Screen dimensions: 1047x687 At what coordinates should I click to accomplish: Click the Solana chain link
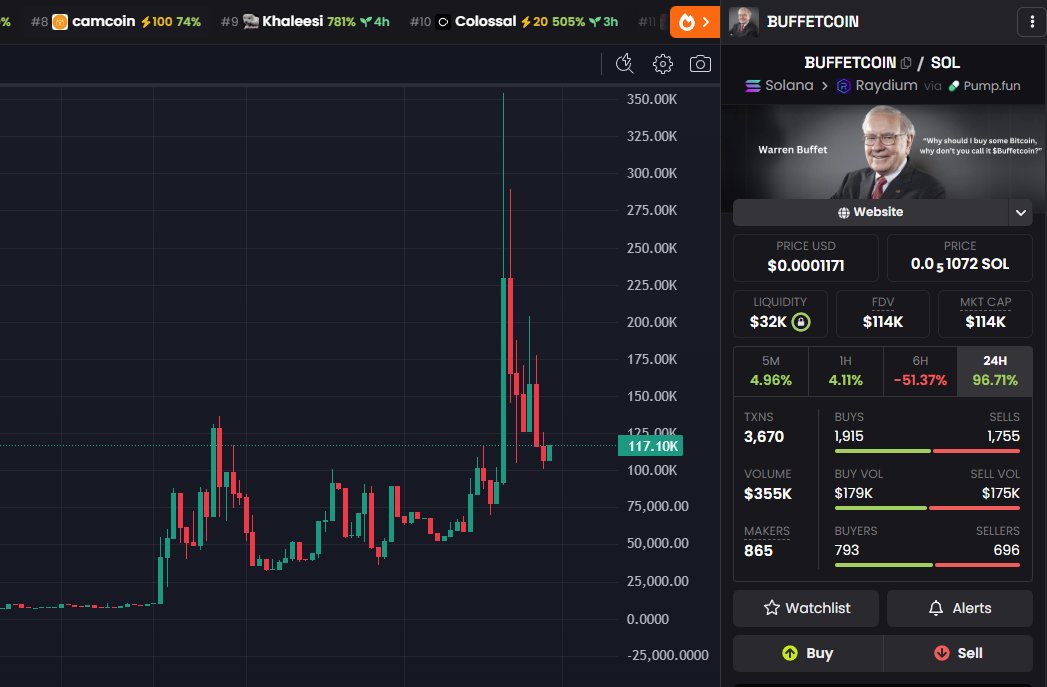(x=779, y=85)
